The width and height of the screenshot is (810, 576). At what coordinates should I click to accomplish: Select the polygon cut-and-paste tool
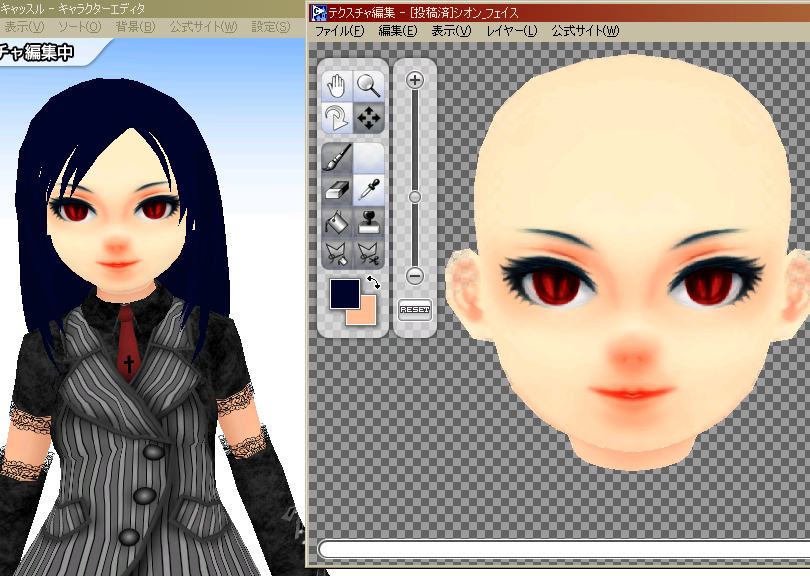(337, 254)
